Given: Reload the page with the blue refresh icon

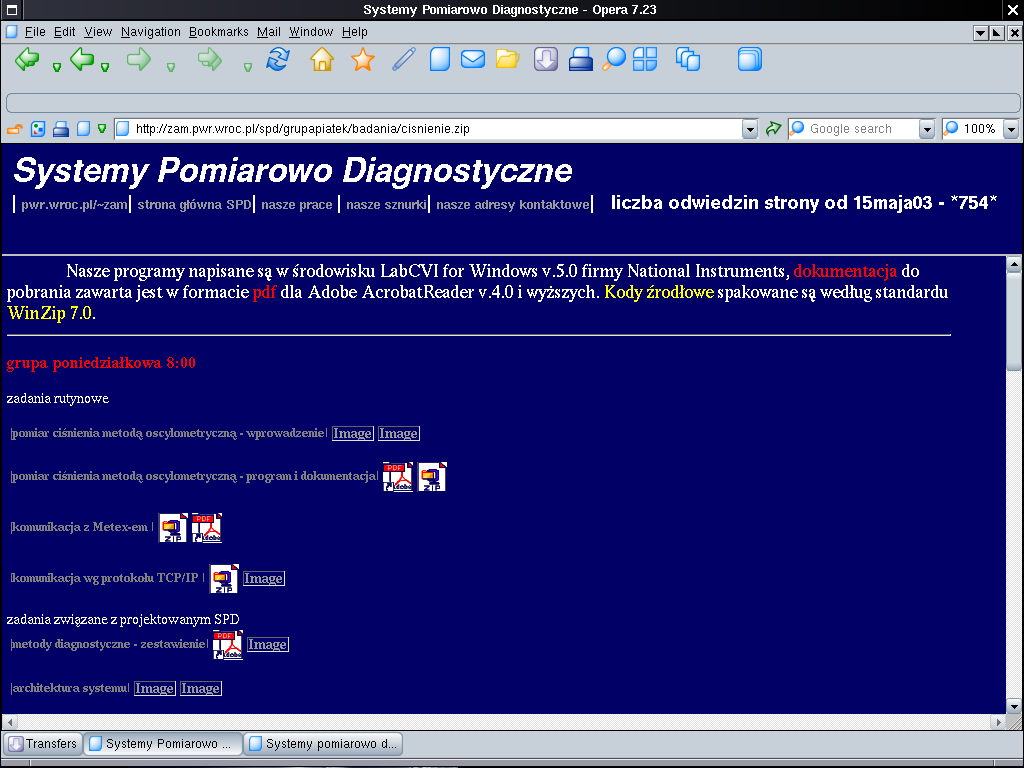Looking at the screenshot, I should 277,59.
